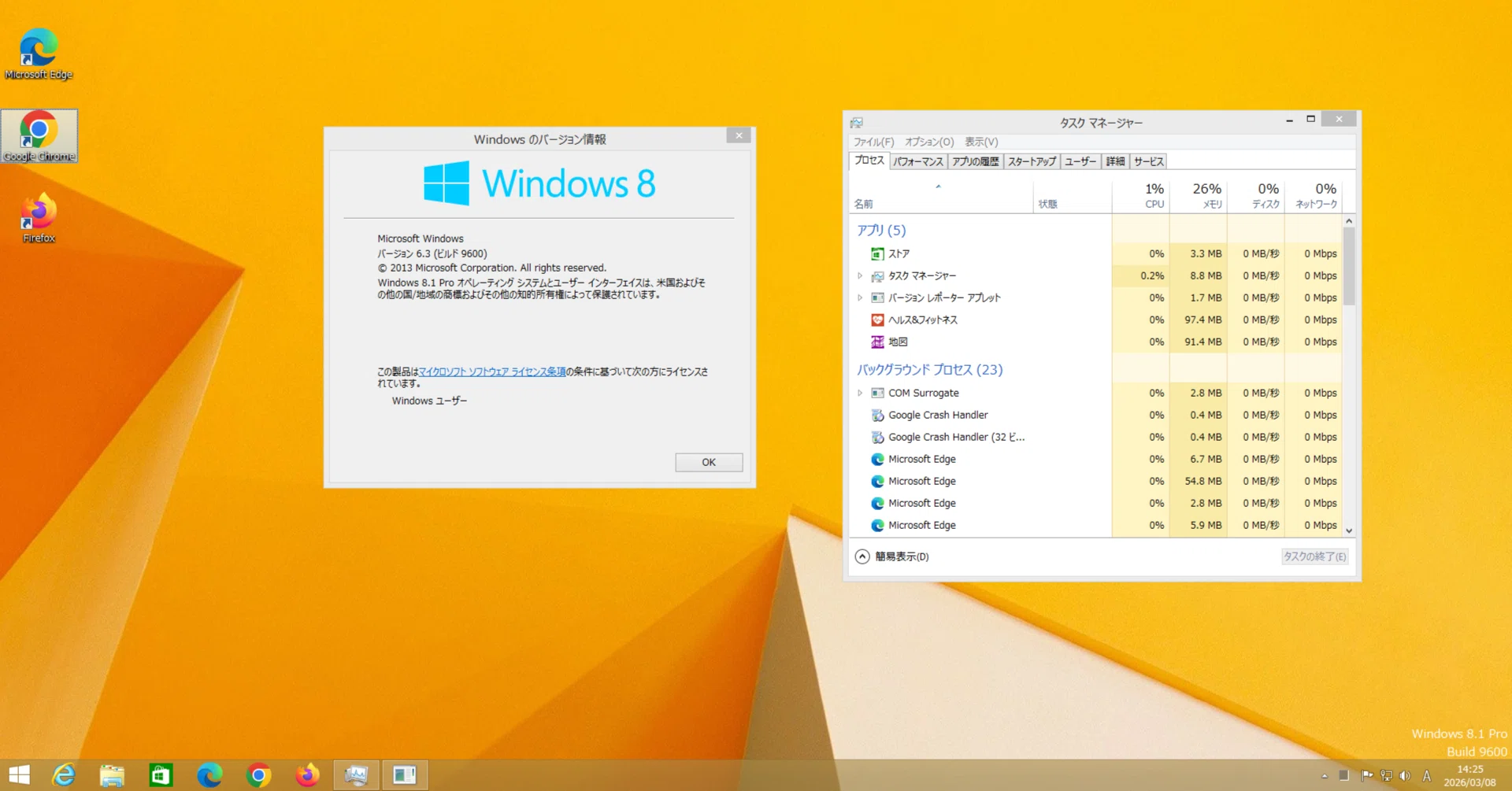
Task: Select the Microsoft Edge desktop shortcut
Action: click(x=39, y=54)
